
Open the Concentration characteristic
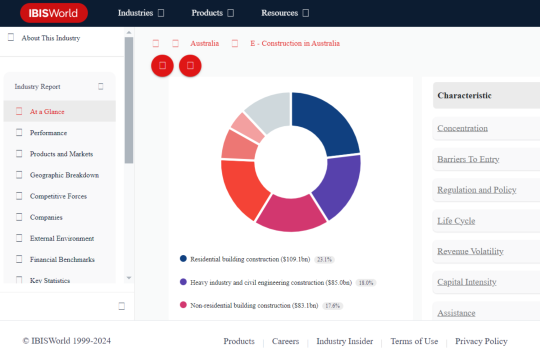[463, 128]
